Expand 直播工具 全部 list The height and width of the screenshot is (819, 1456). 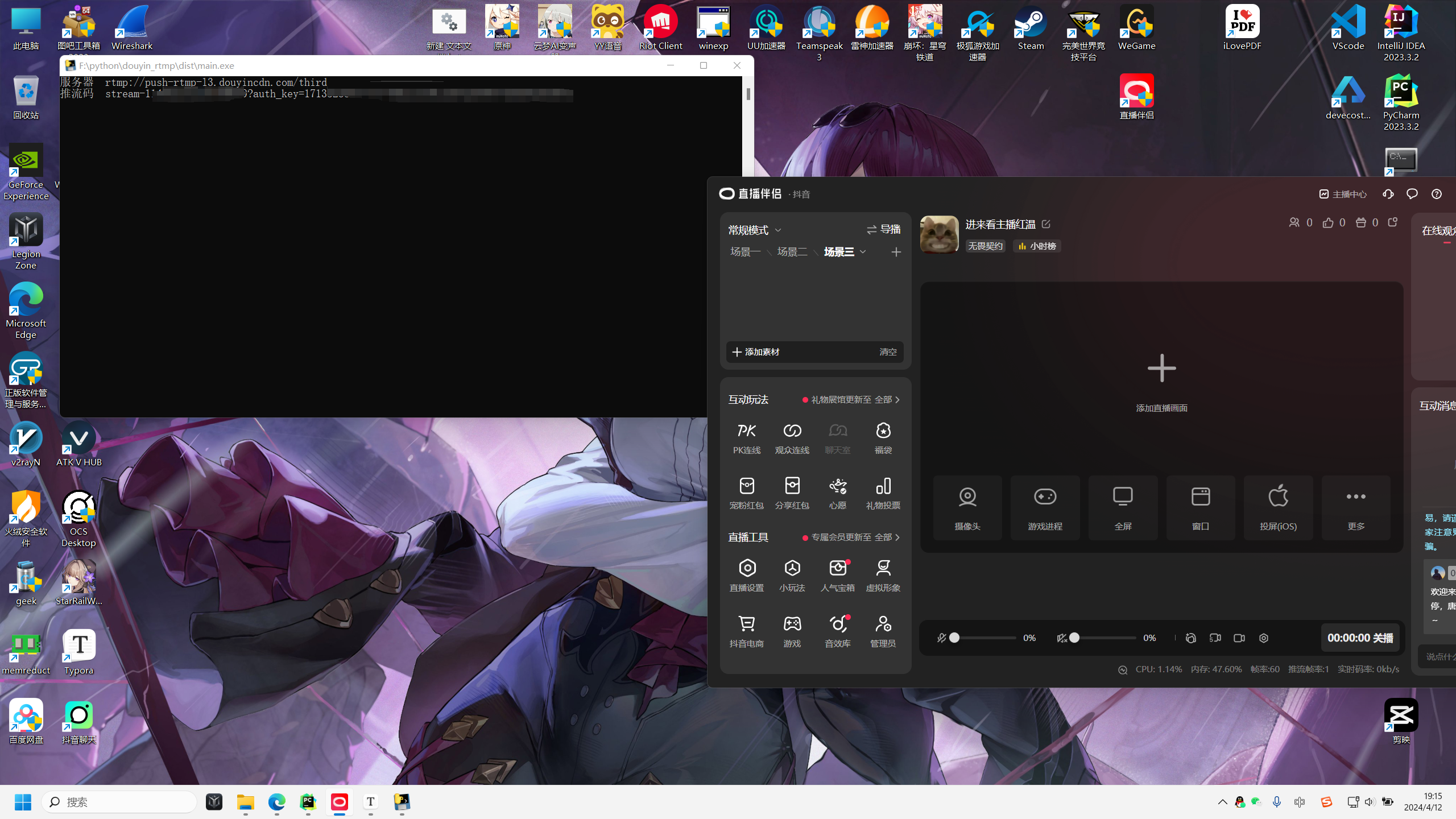(887, 537)
